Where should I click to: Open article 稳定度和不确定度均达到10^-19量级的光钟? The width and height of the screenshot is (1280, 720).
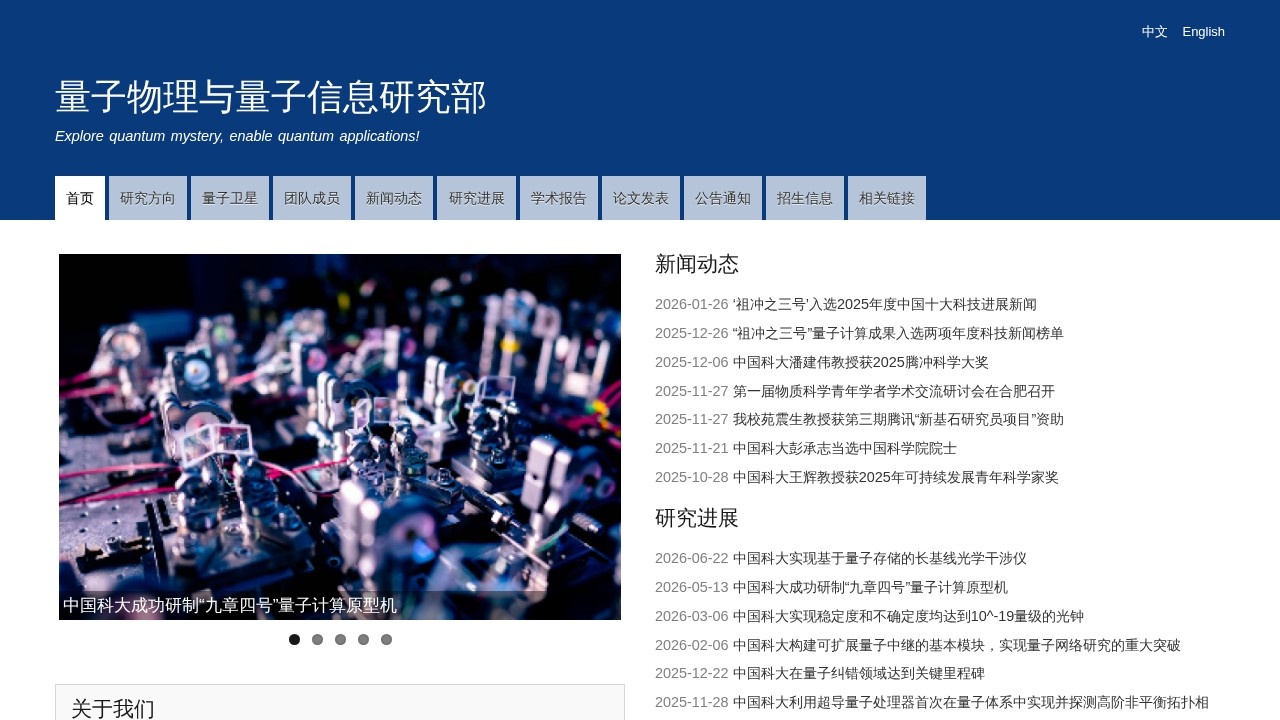pos(908,616)
